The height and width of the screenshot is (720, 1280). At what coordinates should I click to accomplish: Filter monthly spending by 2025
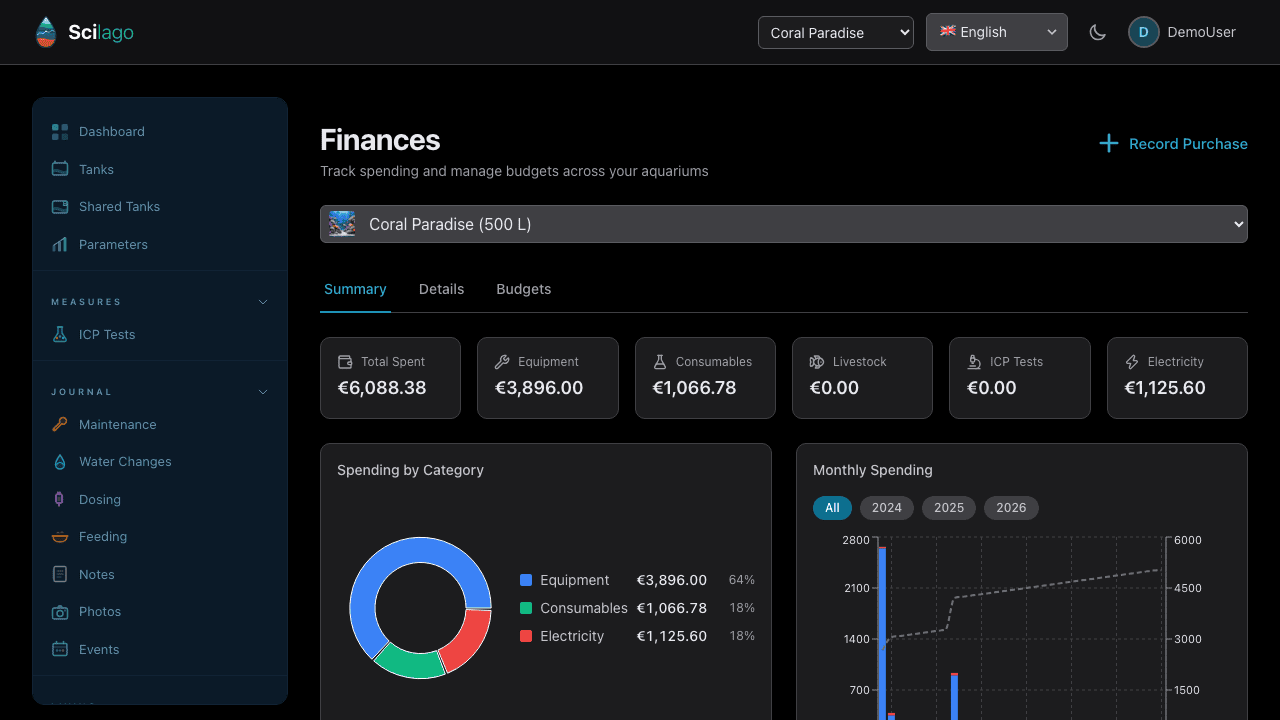coord(949,508)
